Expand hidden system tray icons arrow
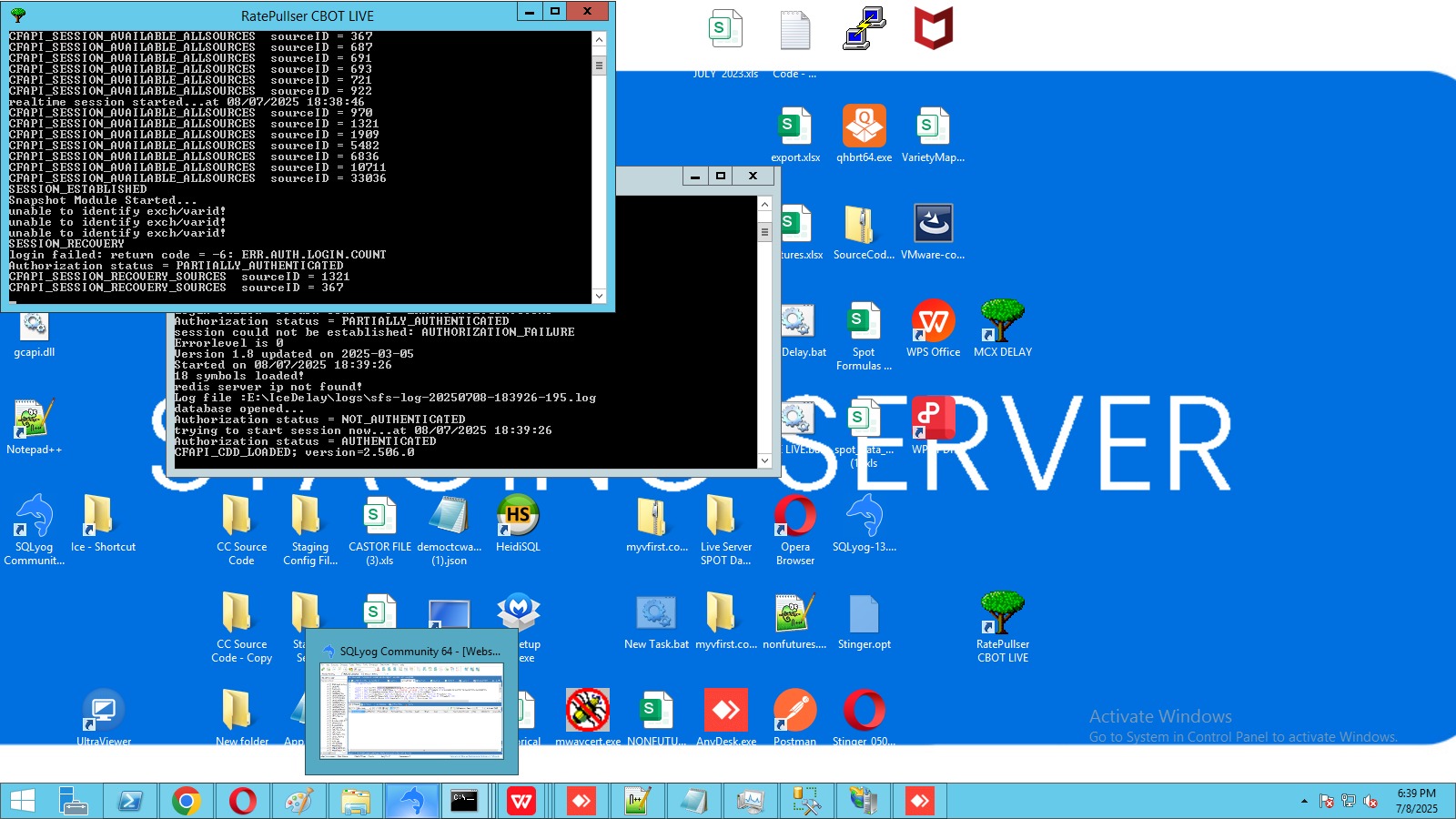The image size is (1456, 819). coord(1304,802)
